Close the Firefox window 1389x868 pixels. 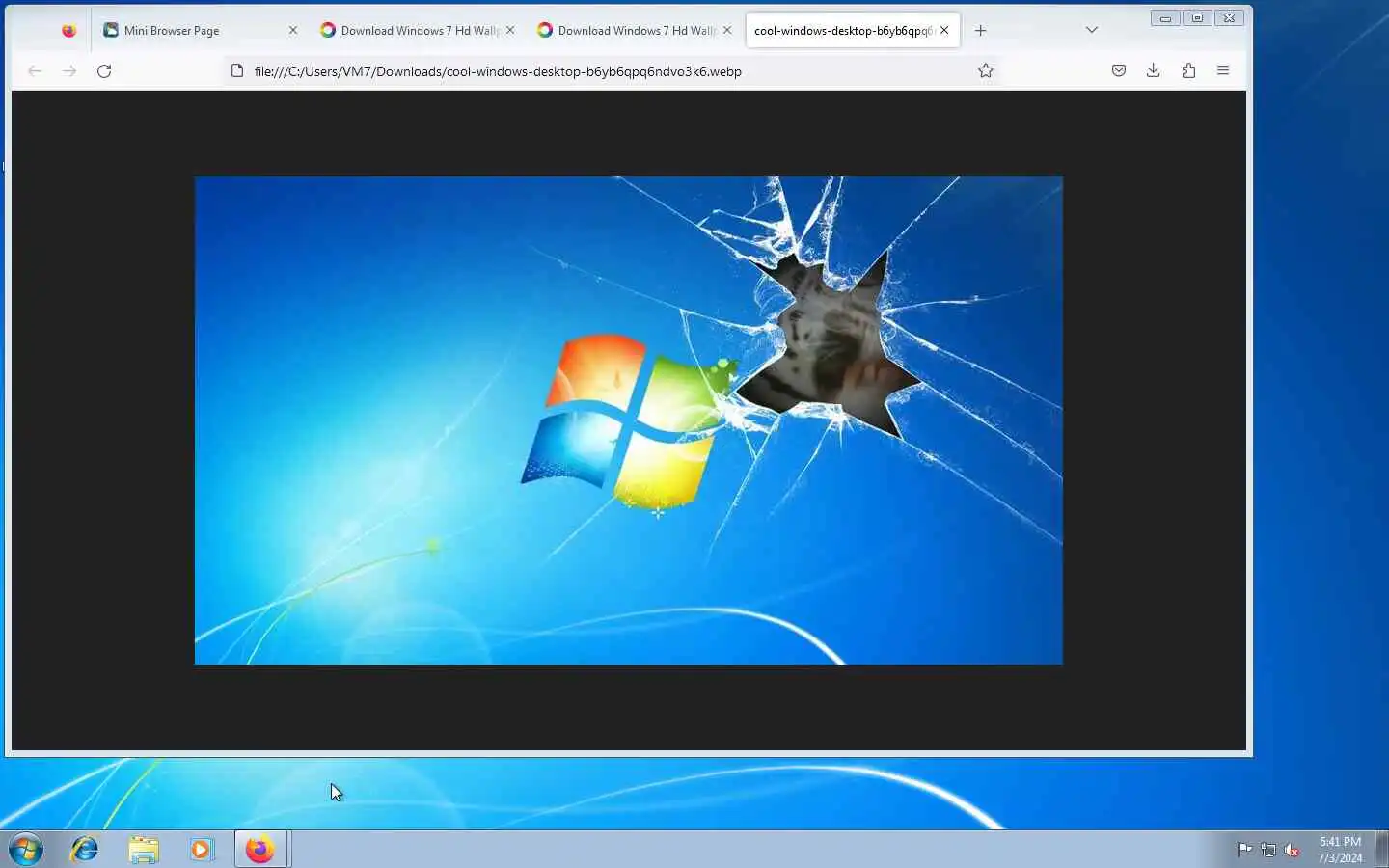pos(1229,17)
